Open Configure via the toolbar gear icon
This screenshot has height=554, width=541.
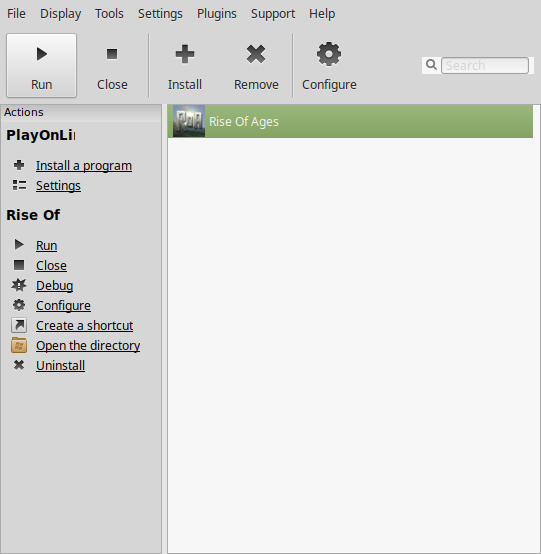point(329,54)
